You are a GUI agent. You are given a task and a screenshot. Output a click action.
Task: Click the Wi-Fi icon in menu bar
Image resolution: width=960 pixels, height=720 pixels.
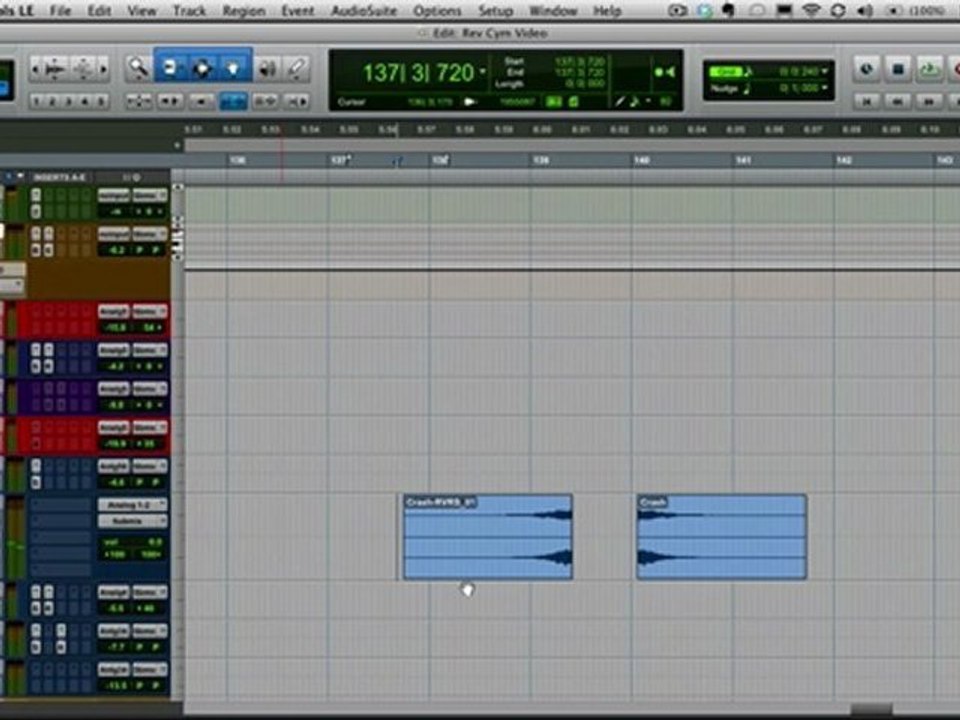point(811,10)
